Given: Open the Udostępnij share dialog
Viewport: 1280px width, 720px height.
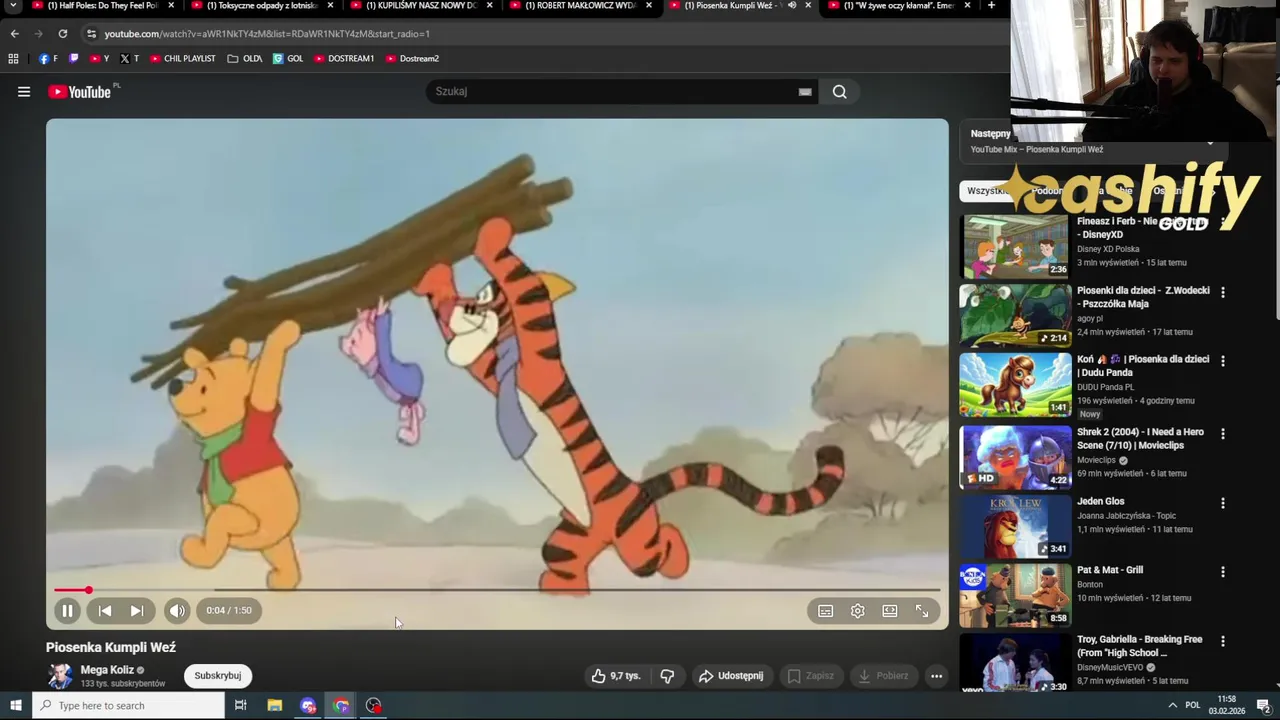Looking at the screenshot, I should pyautogui.click(x=731, y=676).
